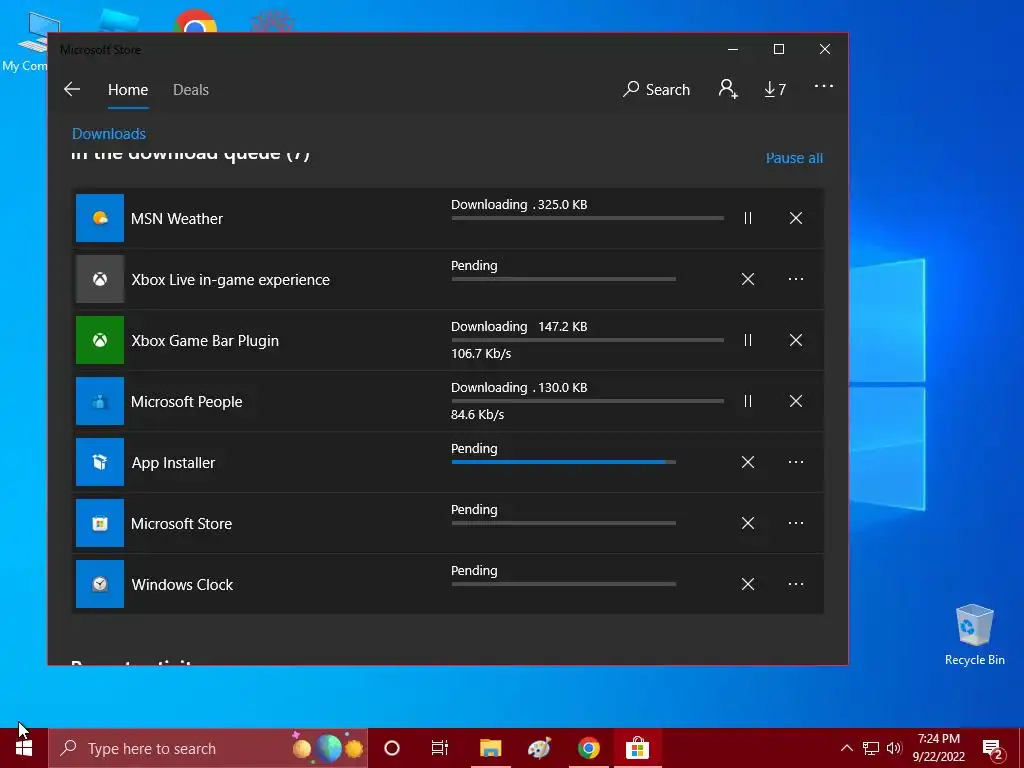Screen dimensions: 1024x768
Task: Cancel the App Installer download
Action: (748, 462)
